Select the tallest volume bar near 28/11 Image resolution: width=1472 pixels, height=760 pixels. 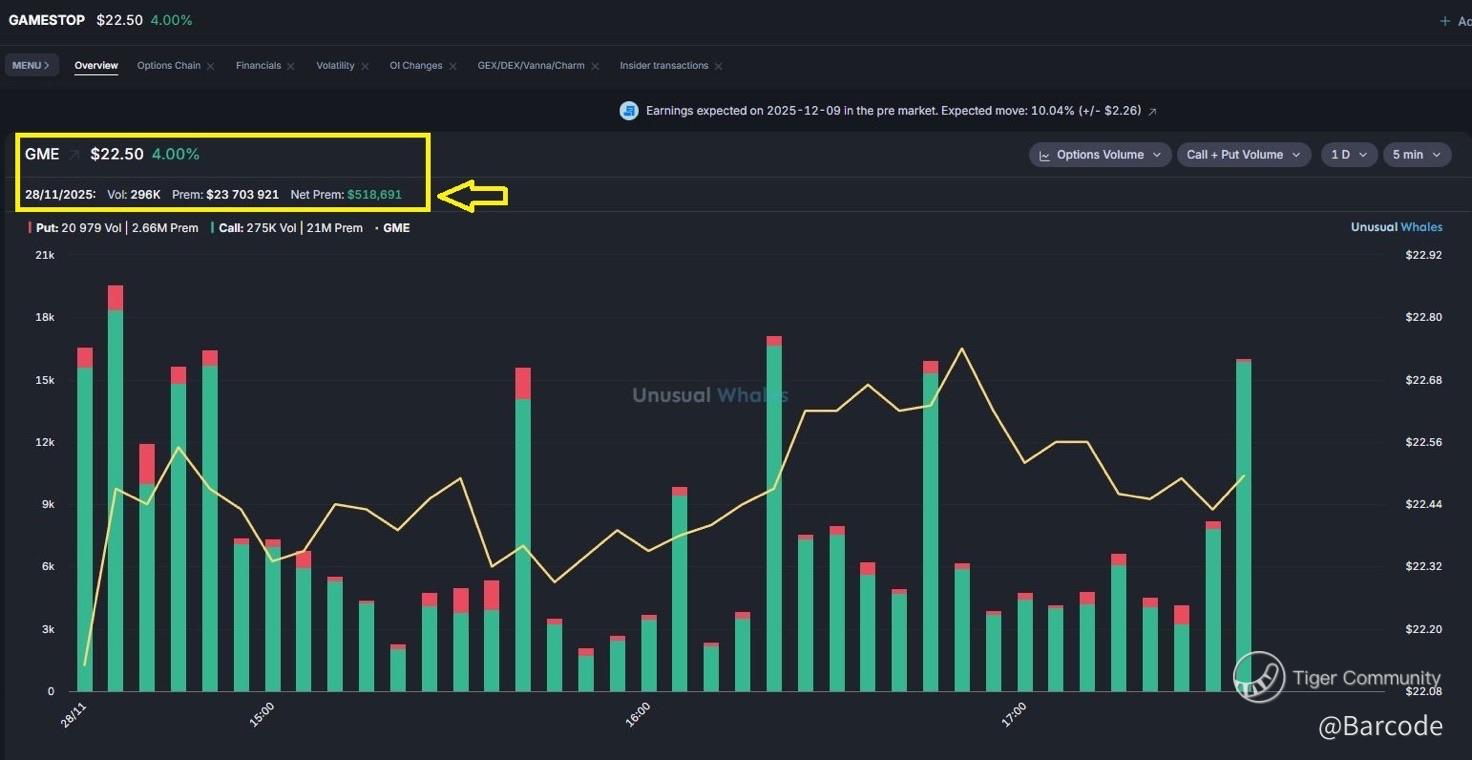click(115, 488)
